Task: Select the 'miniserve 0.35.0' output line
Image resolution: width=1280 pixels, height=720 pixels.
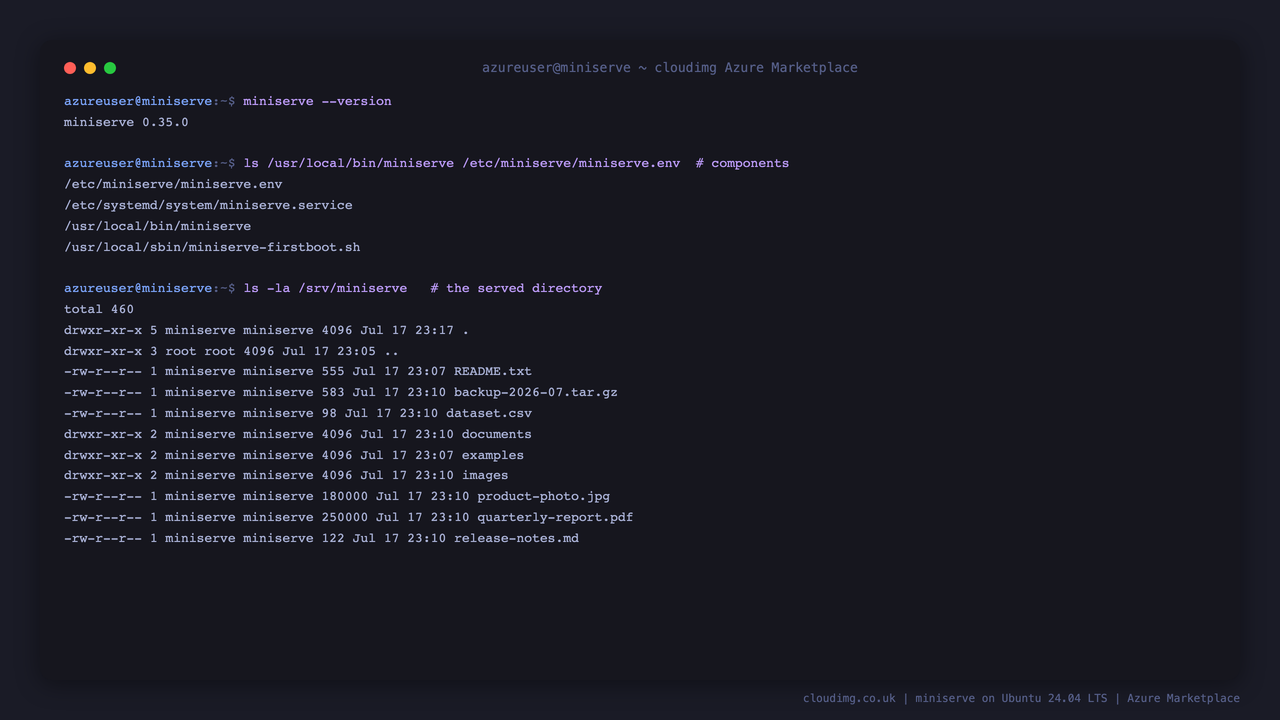Action: point(126,122)
